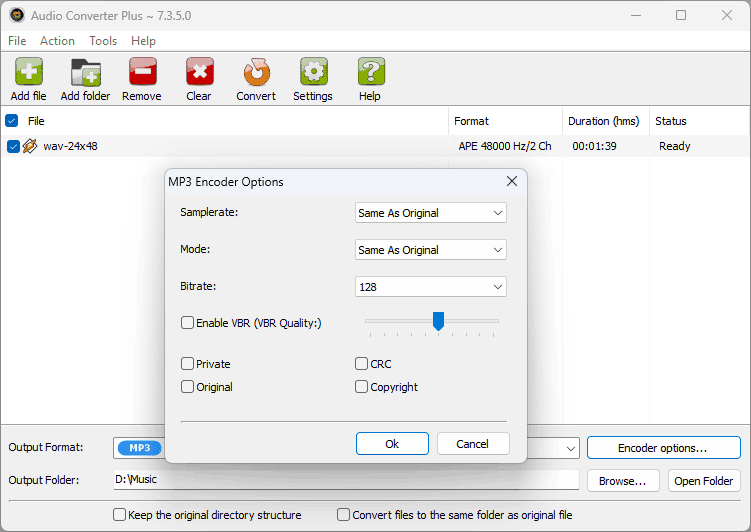The height and width of the screenshot is (532, 751).
Task: Click the Add file toolbar icon
Action: pos(29,72)
